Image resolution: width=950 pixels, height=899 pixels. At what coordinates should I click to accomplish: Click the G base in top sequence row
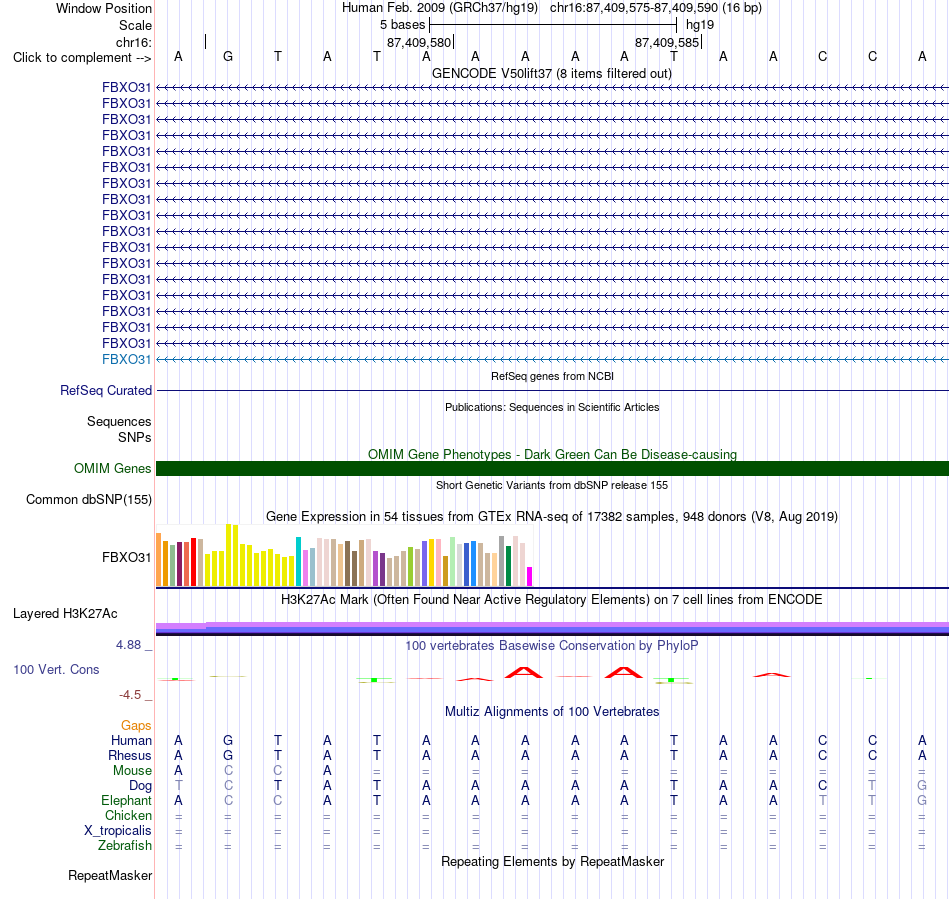[228, 56]
